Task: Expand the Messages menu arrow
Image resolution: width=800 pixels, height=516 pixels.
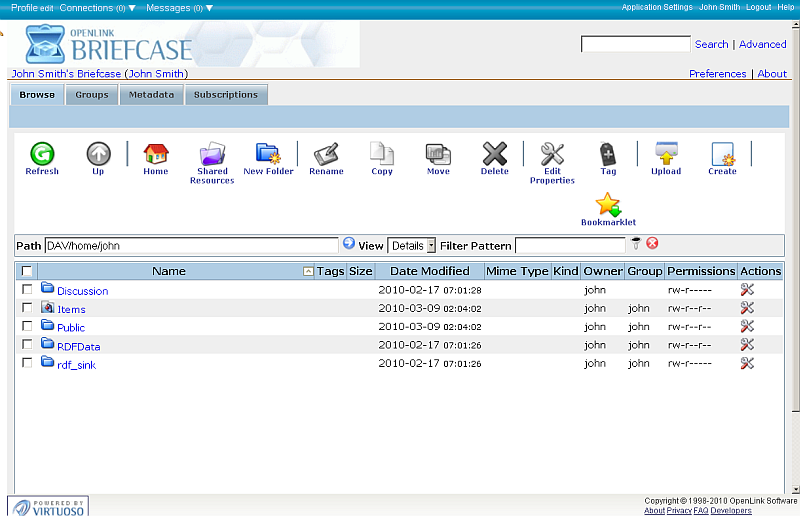Action: tap(209, 8)
